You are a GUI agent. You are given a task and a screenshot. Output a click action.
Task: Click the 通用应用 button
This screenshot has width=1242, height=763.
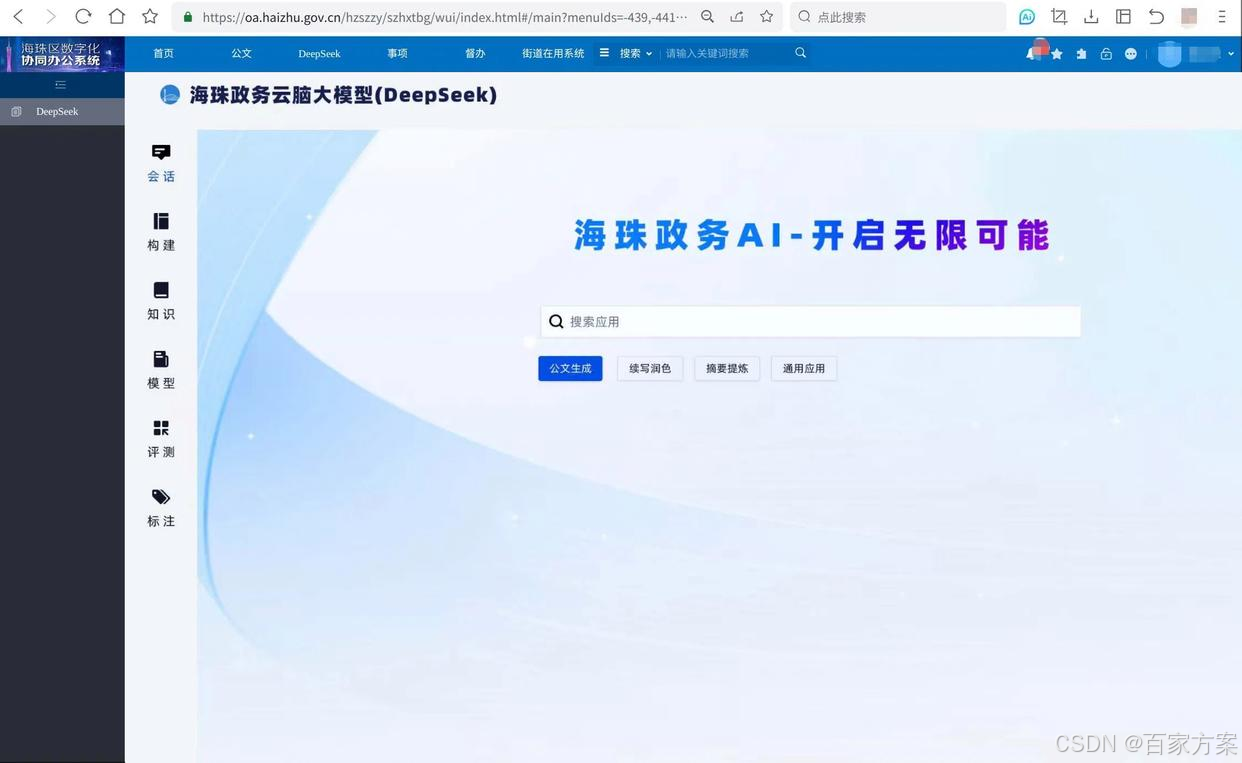[804, 368]
